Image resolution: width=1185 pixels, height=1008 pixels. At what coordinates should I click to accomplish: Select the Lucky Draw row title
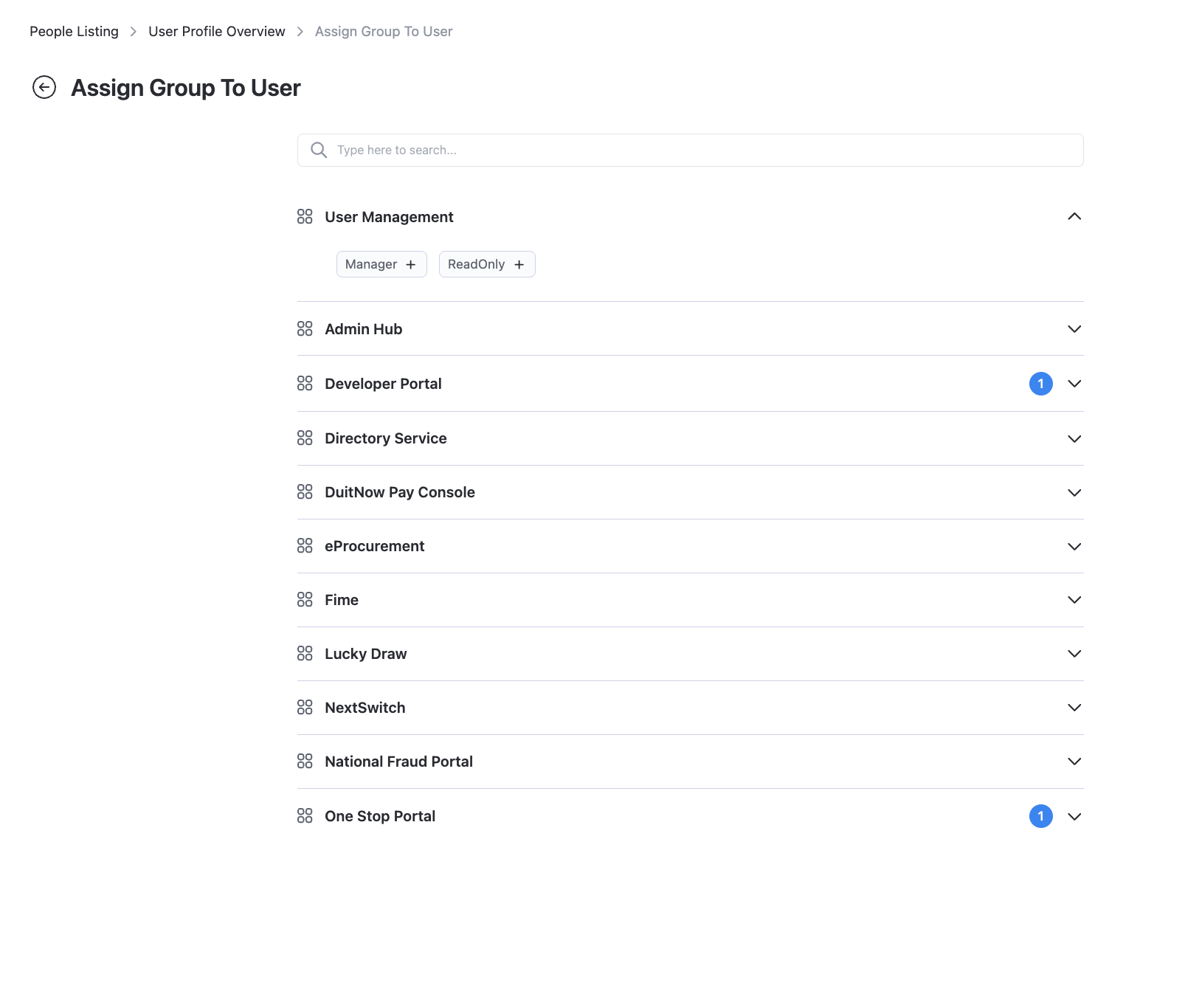point(365,654)
